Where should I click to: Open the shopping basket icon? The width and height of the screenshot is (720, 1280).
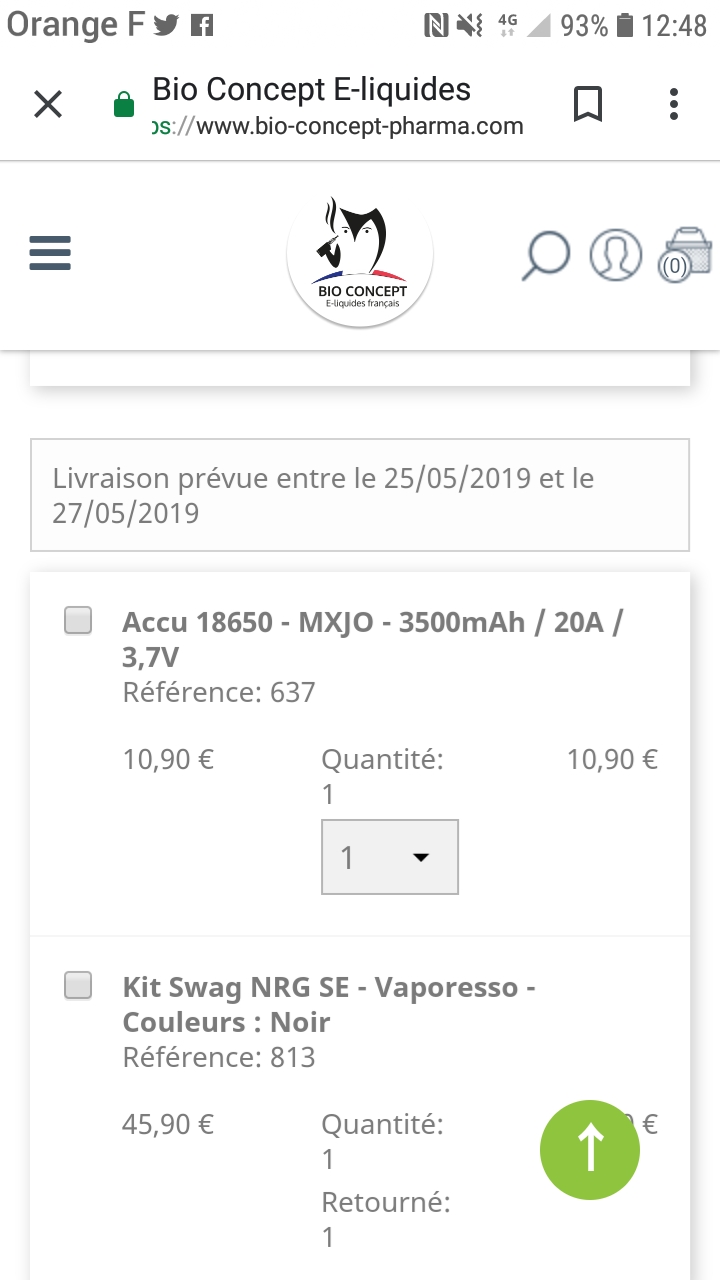[687, 254]
